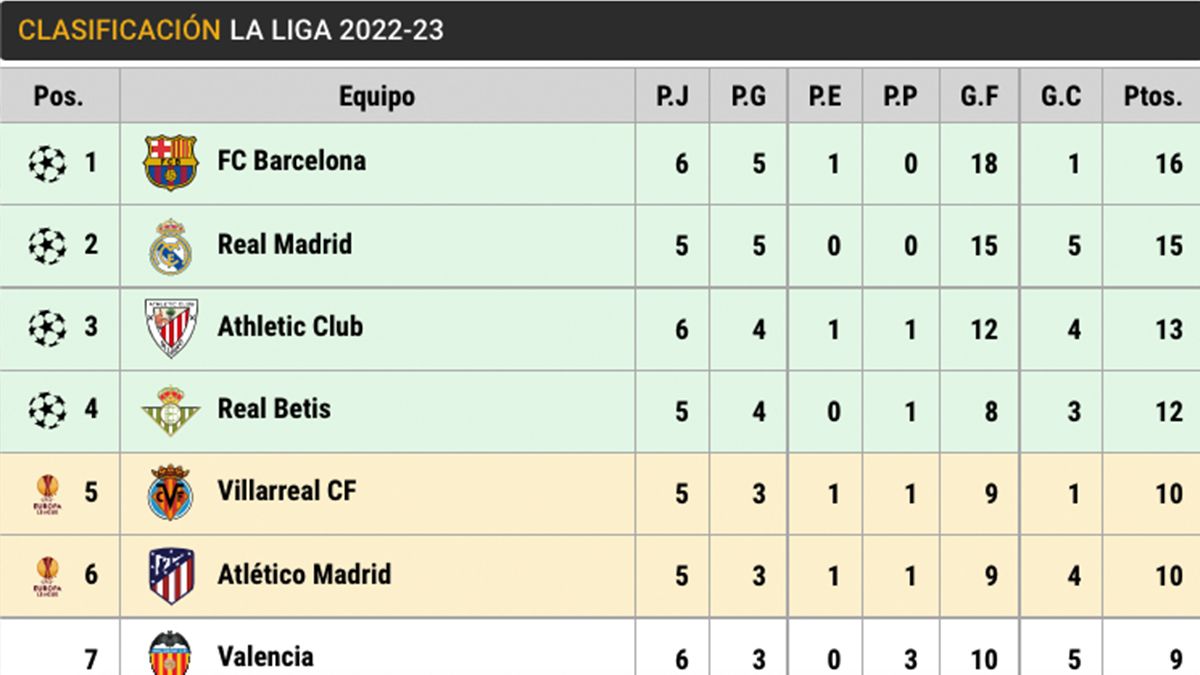Click the Valencia crest icon
This screenshot has width=1200, height=675.
tap(170, 654)
